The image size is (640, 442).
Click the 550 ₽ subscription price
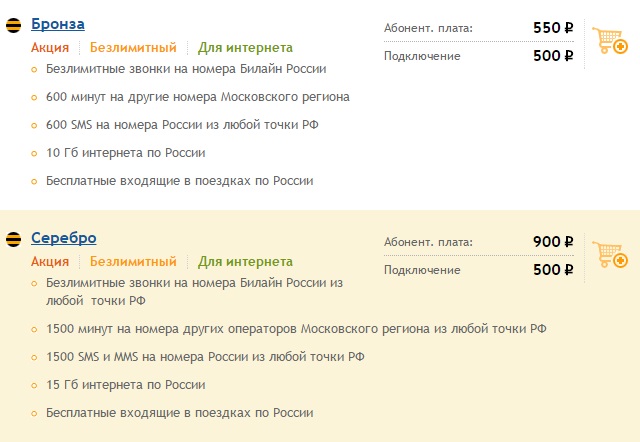pyautogui.click(x=553, y=28)
